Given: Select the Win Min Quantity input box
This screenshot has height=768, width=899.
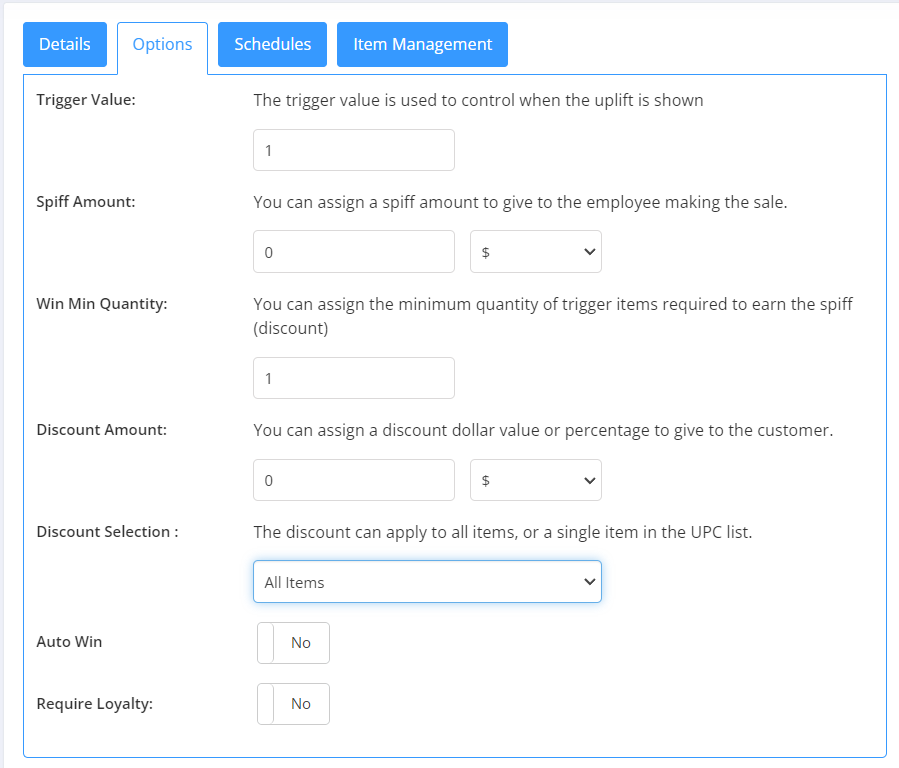Looking at the screenshot, I should tap(354, 378).
